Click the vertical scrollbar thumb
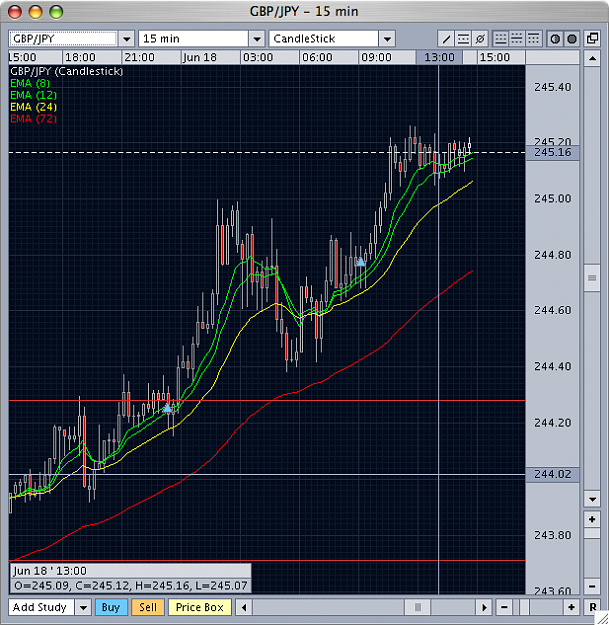Viewport: 609px width, 625px height. pos(592,278)
